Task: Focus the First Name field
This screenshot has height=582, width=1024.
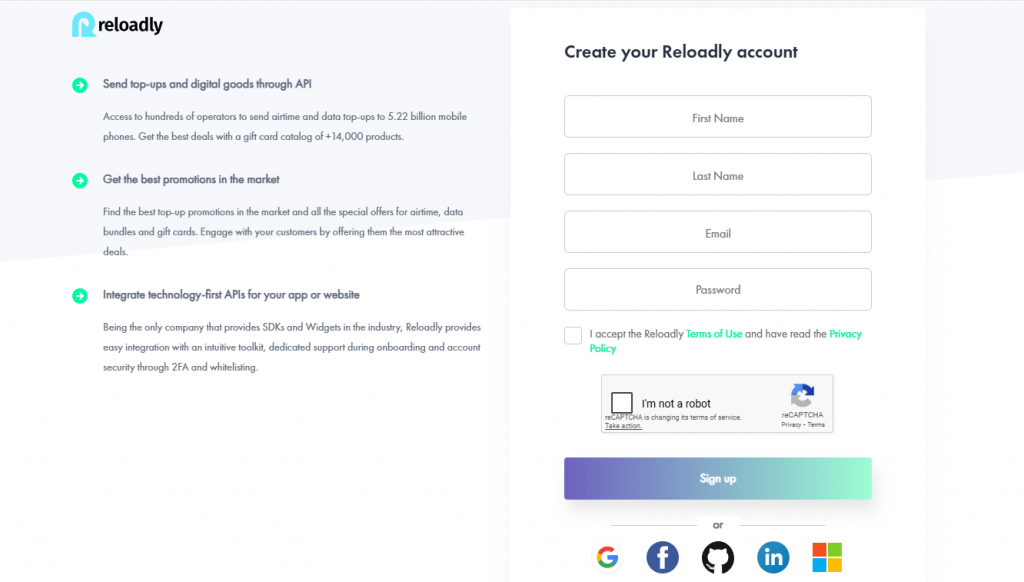Action: 717,117
